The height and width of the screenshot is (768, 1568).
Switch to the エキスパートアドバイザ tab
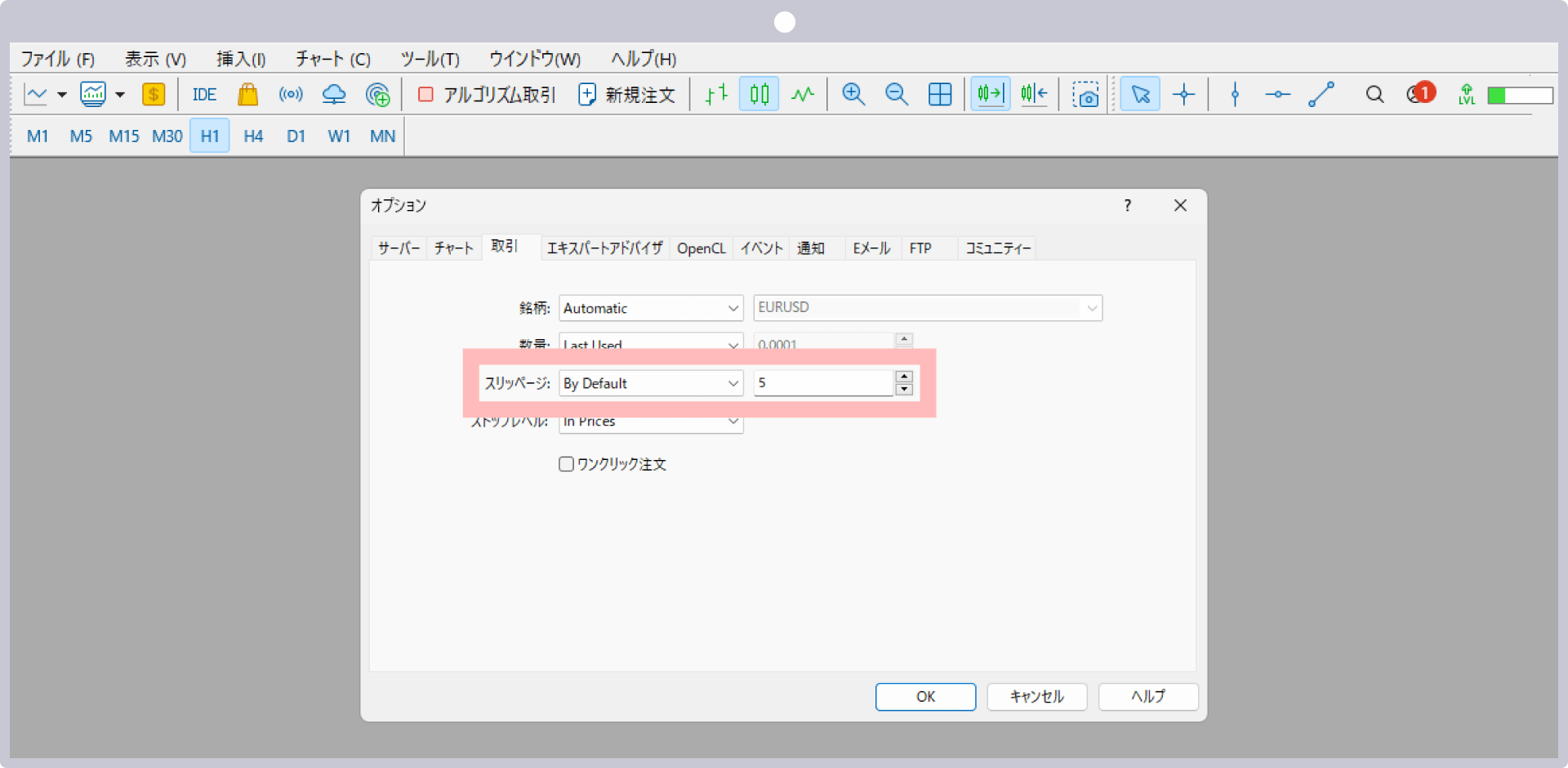point(605,248)
